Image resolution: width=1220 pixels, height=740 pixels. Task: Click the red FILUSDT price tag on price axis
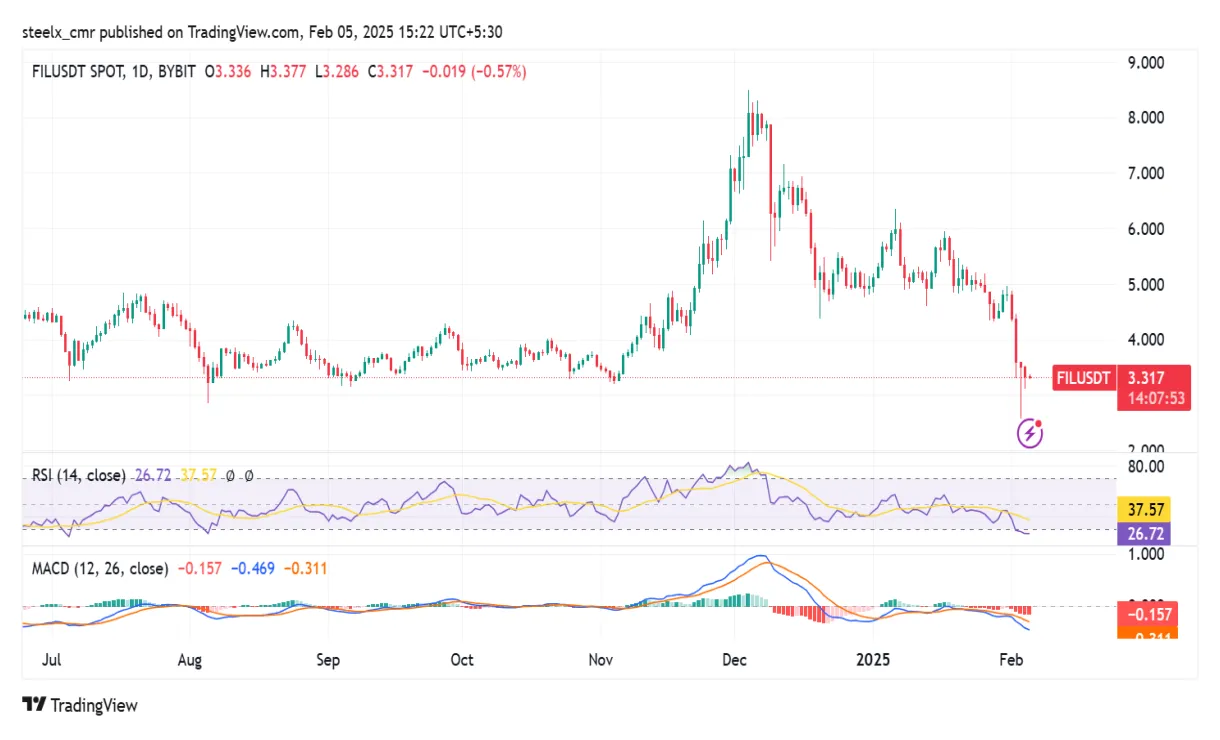tap(1083, 378)
